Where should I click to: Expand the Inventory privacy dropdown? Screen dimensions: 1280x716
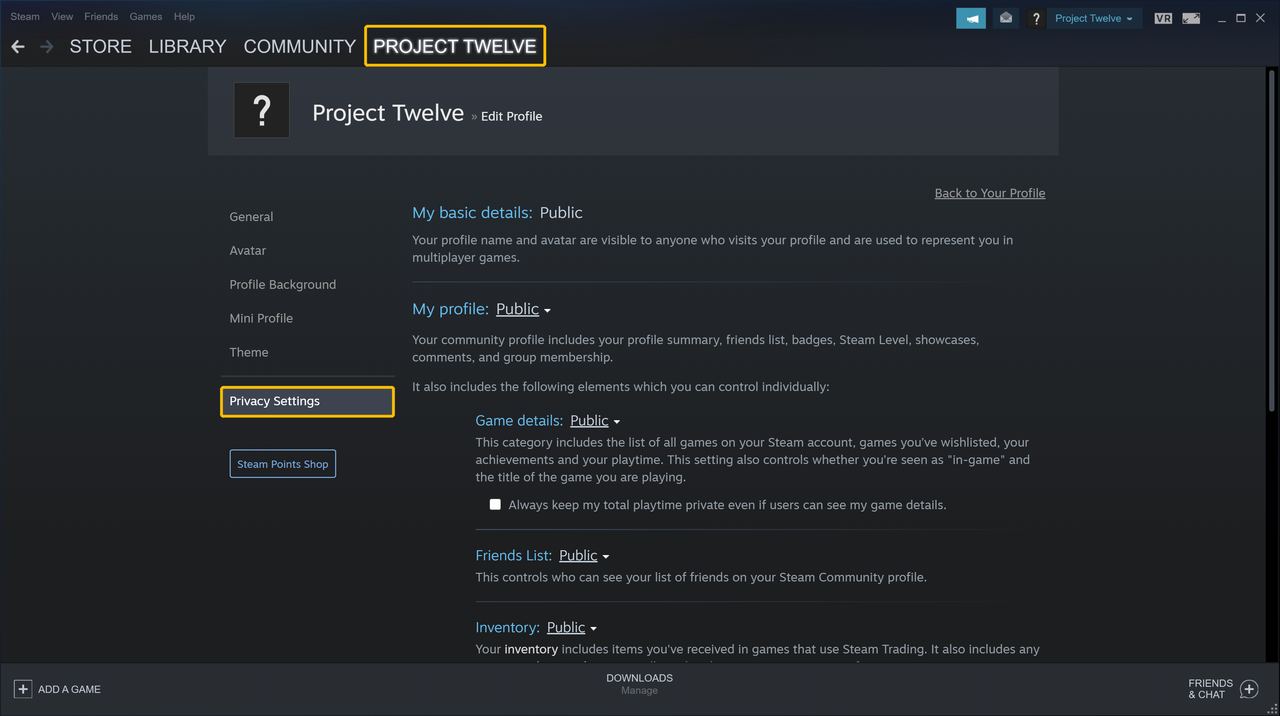(572, 628)
